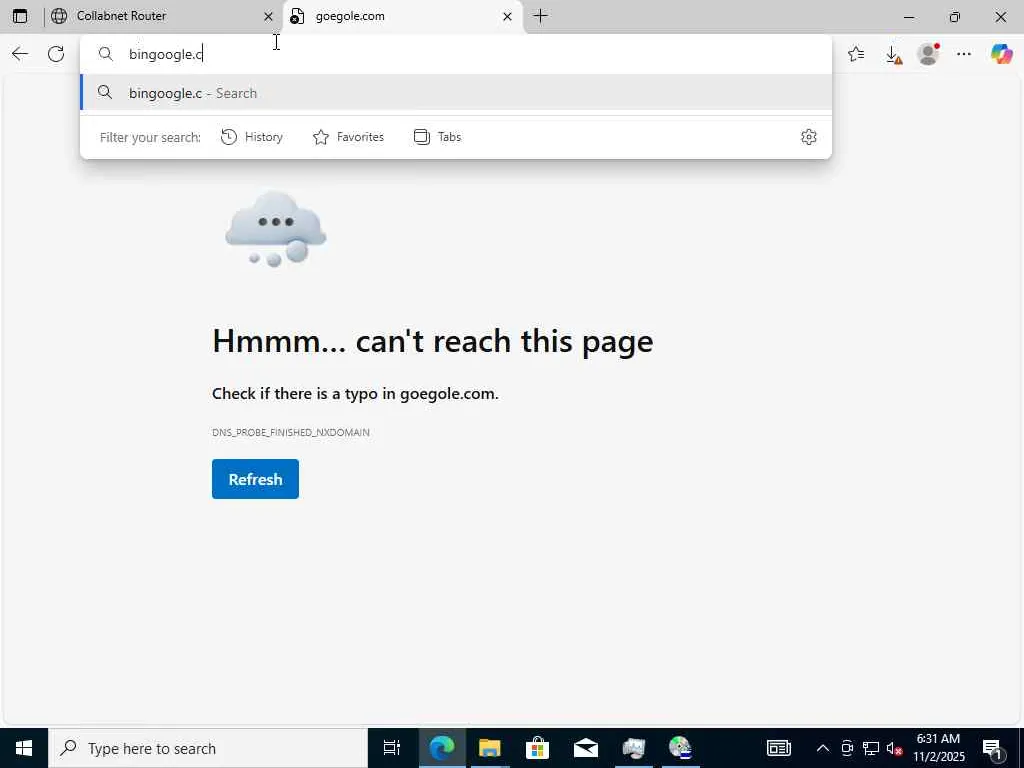Screen dimensions: 1024x768
Task: Close the Collabnet Router tab
Action: click(x=268, y=16)
